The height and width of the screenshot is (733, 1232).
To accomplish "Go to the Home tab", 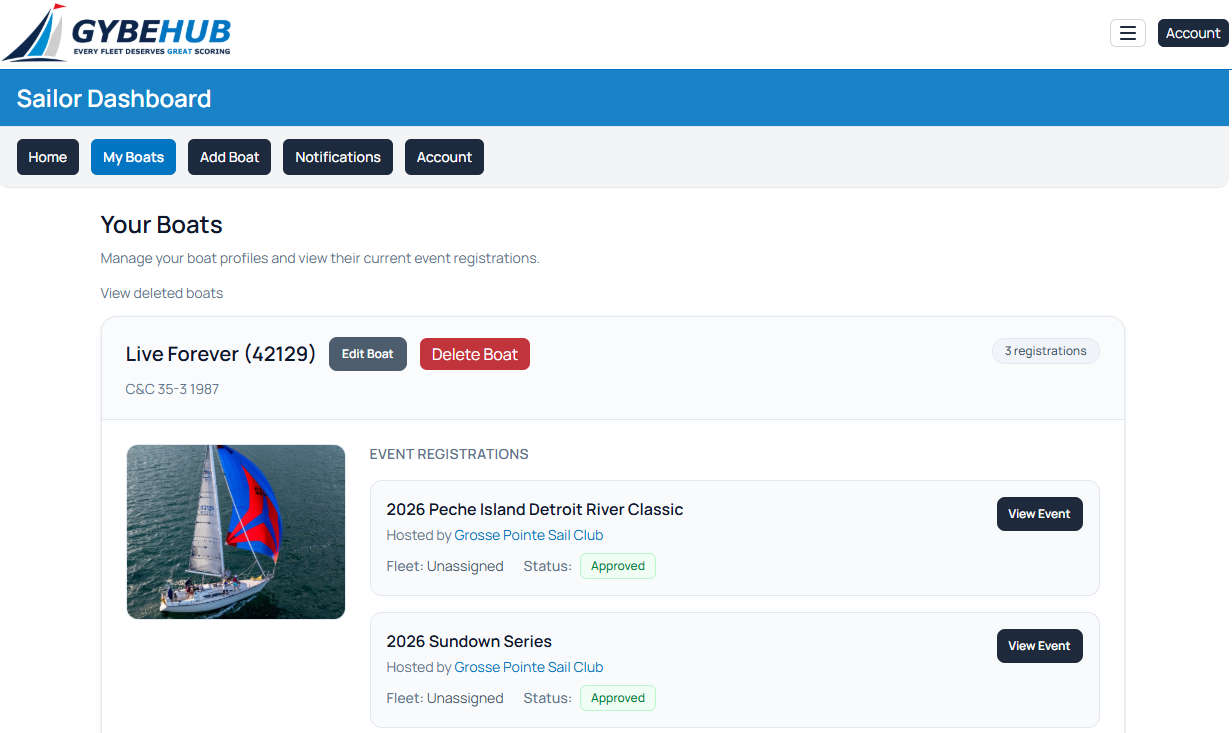I will [48, 157].
